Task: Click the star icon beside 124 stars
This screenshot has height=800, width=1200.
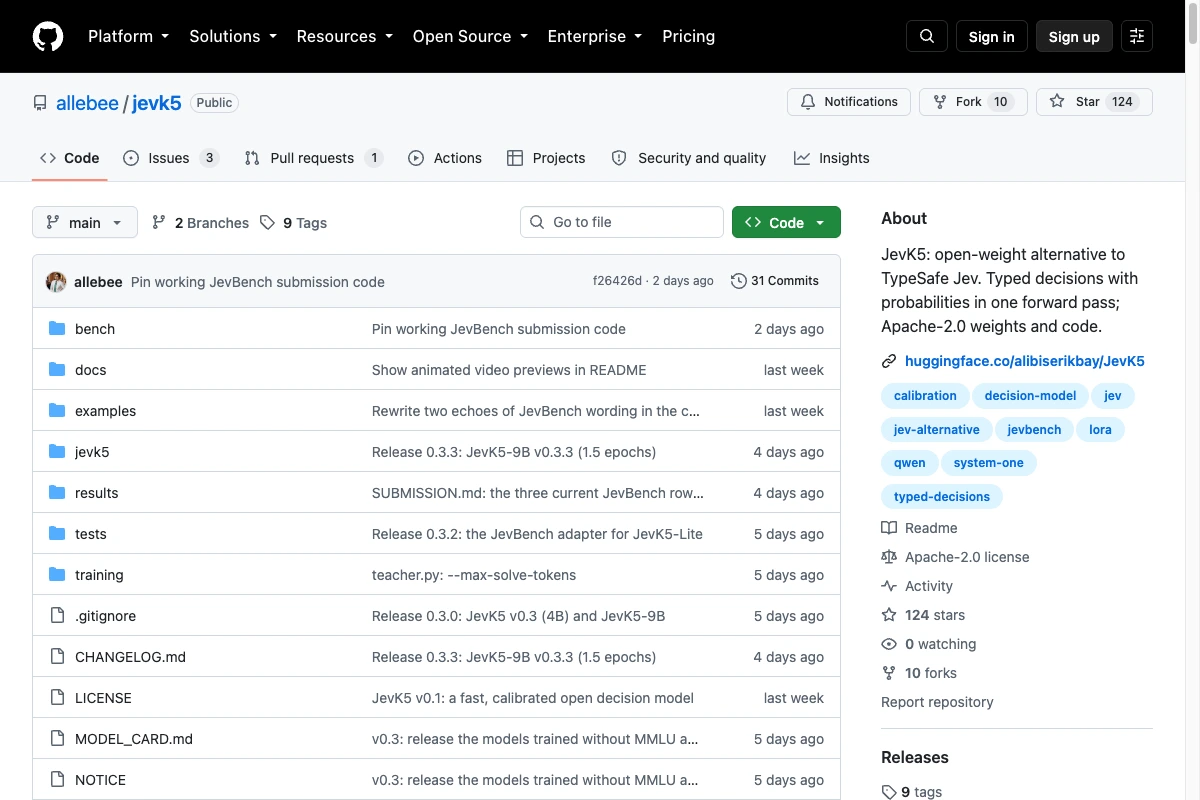Action: coord(889,615)
